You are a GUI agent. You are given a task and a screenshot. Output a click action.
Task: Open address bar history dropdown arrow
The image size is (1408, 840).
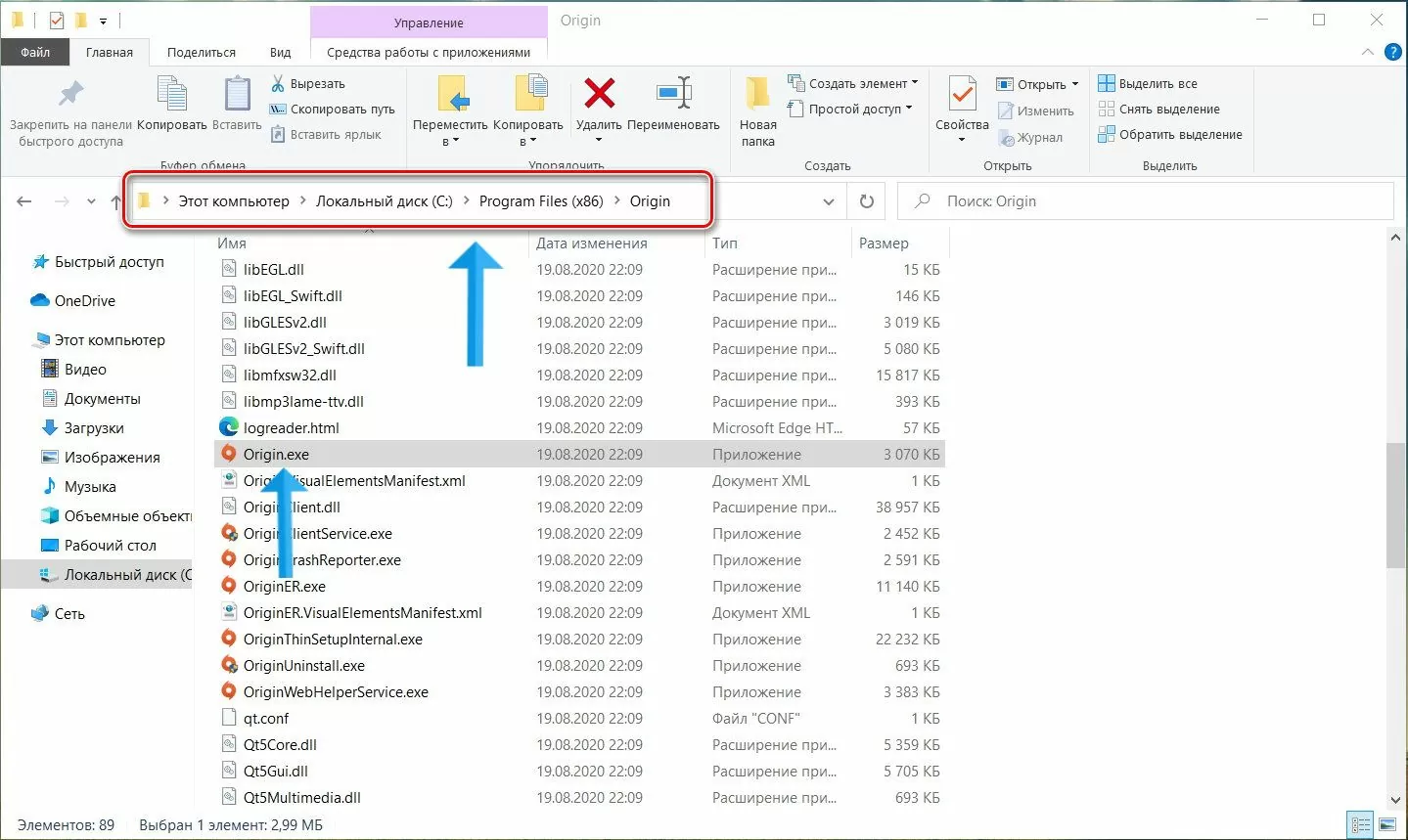829,201
